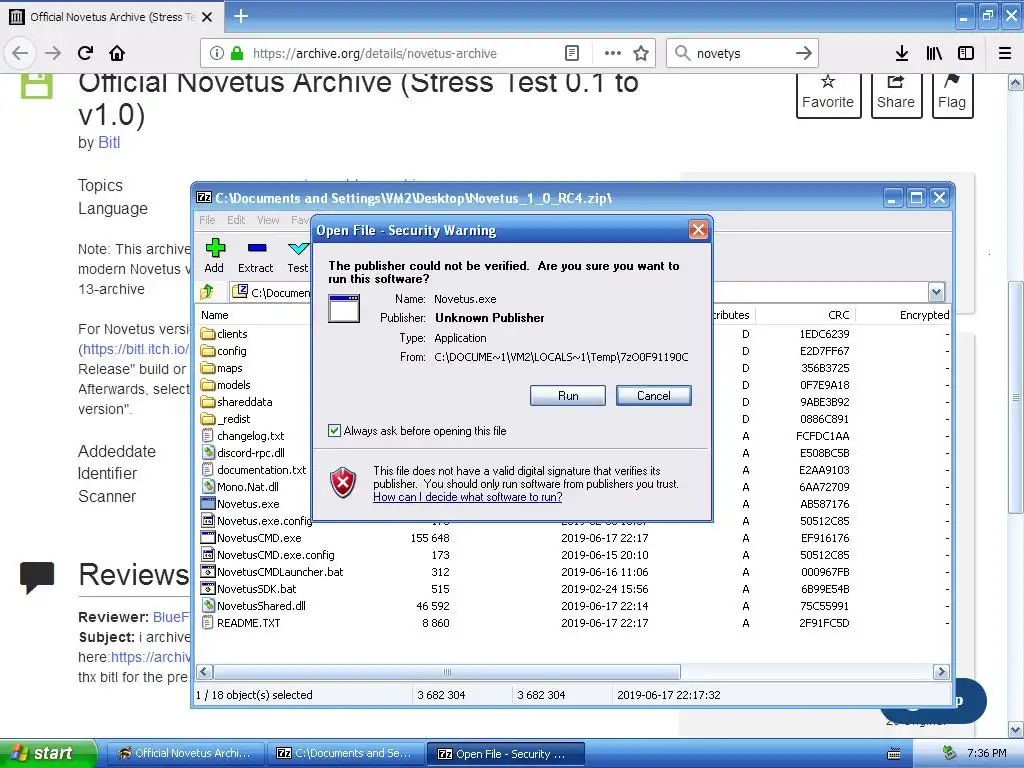This screenshot has height=768, width=1024.
Task: Select NovetusSDK.bat file icon
Action: [x=208, y=588]
